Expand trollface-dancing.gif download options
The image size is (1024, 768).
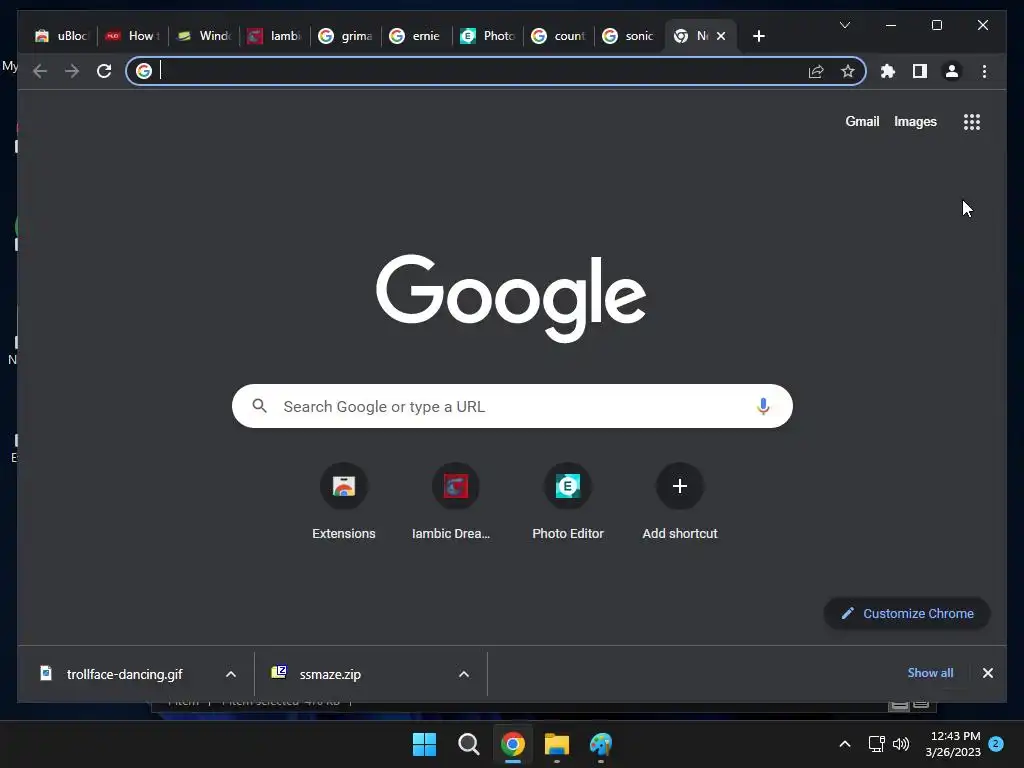[231, 674]
